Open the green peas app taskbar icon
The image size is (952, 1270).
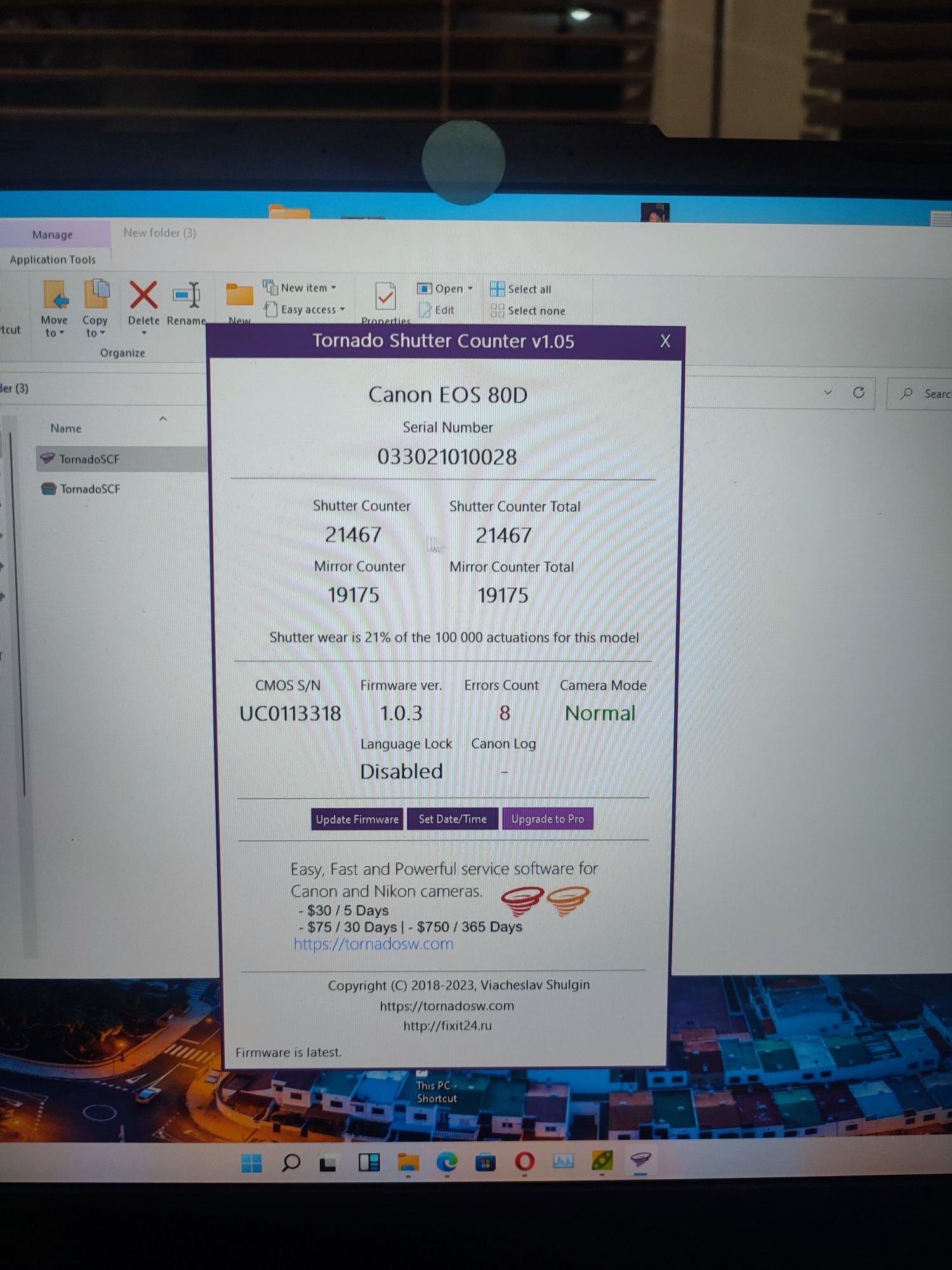tap(602, 1161)
